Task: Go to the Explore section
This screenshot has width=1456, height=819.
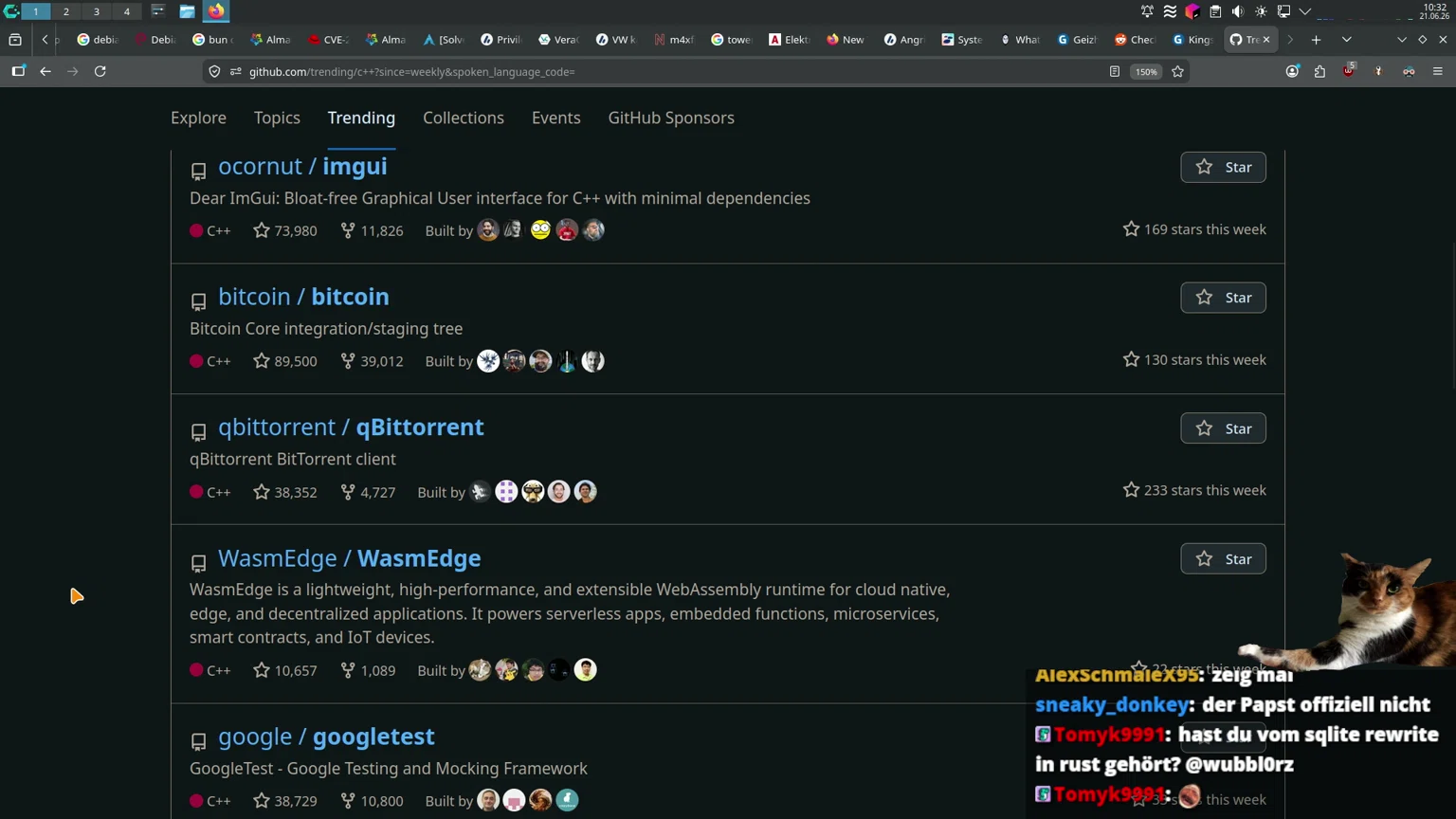Action: coord(198,118)
